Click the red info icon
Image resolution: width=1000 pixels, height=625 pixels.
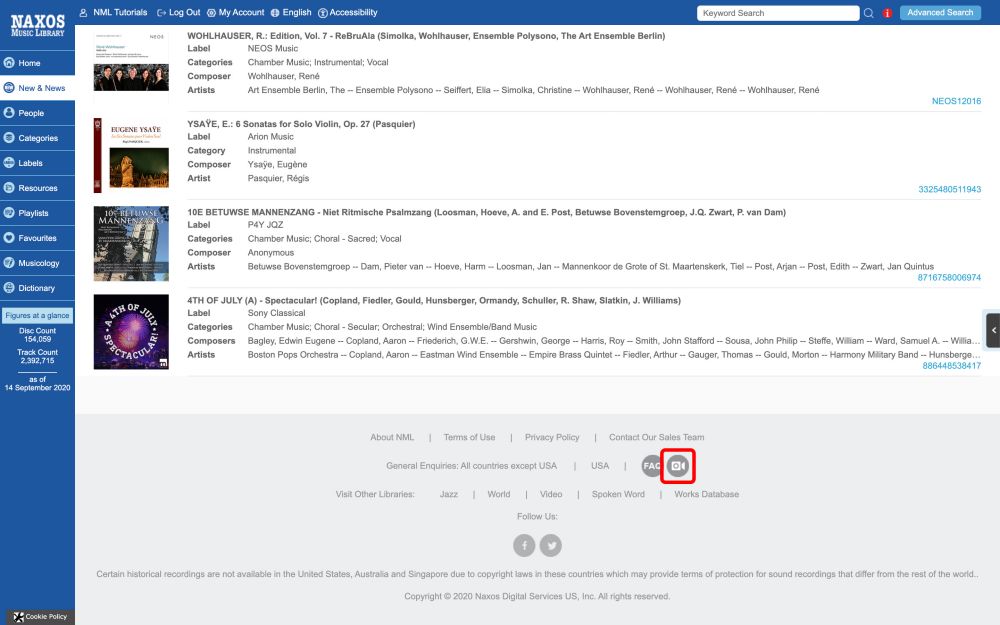point(887,13)
